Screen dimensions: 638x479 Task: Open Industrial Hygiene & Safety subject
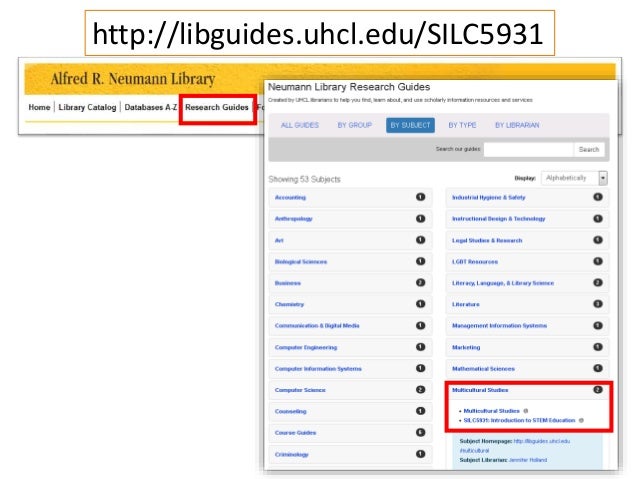click(x=489, y=197)
